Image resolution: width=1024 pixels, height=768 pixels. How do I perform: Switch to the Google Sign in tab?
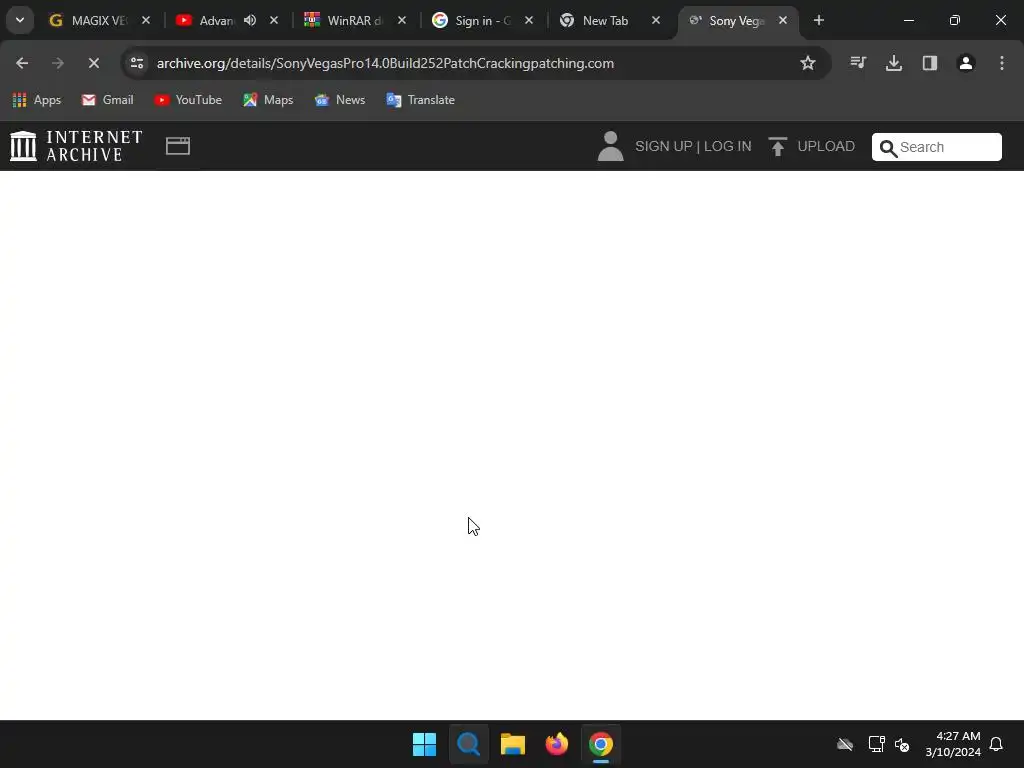click(x=473, y=21)
